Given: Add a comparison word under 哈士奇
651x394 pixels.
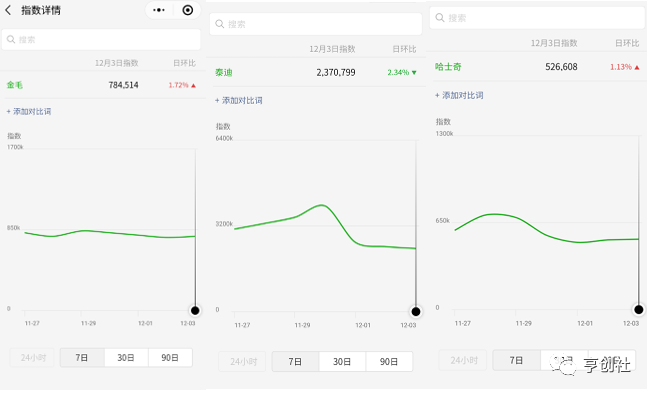Looking at the screenshot, I should point(459,95).
